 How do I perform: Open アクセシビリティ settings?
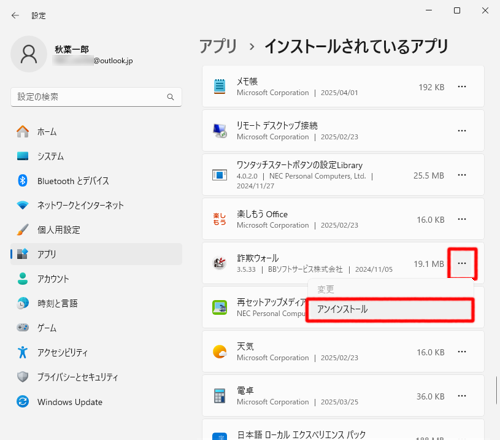point(96,352)
